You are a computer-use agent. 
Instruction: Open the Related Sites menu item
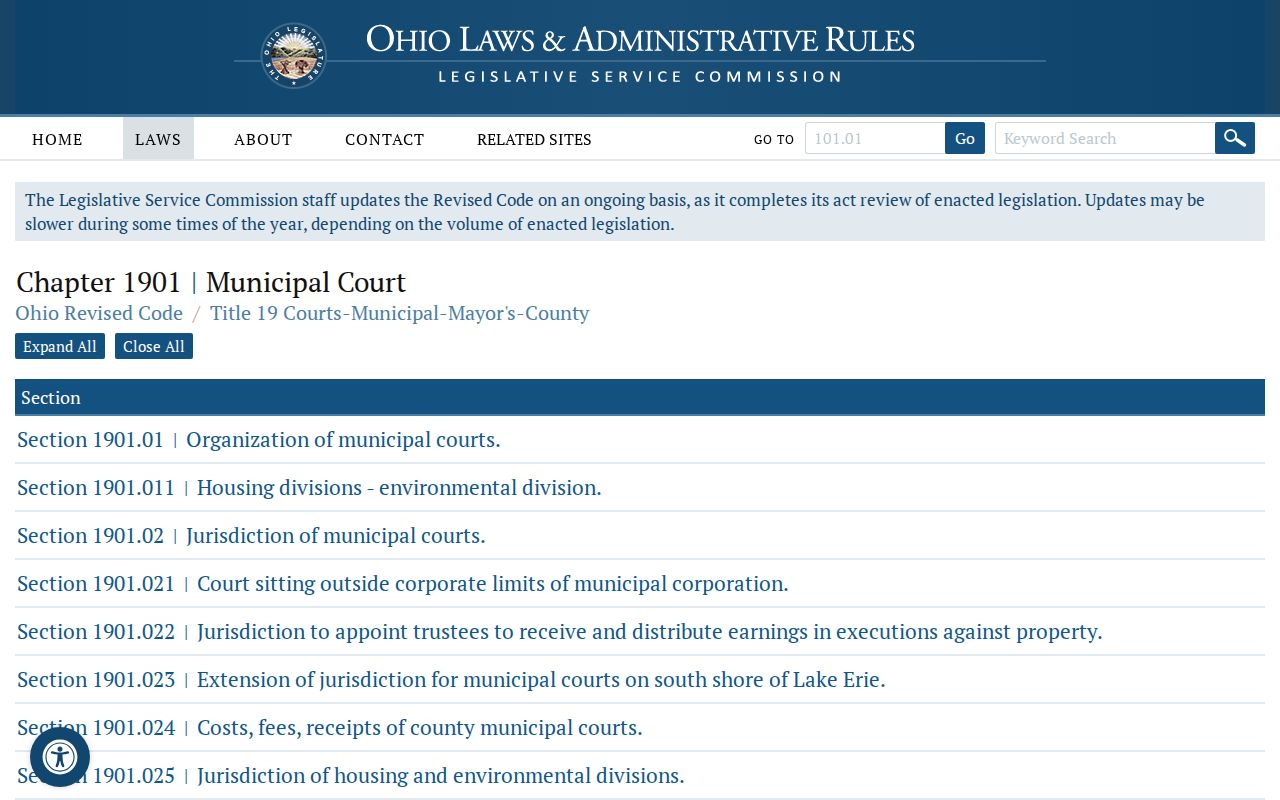tap(534, 139)
